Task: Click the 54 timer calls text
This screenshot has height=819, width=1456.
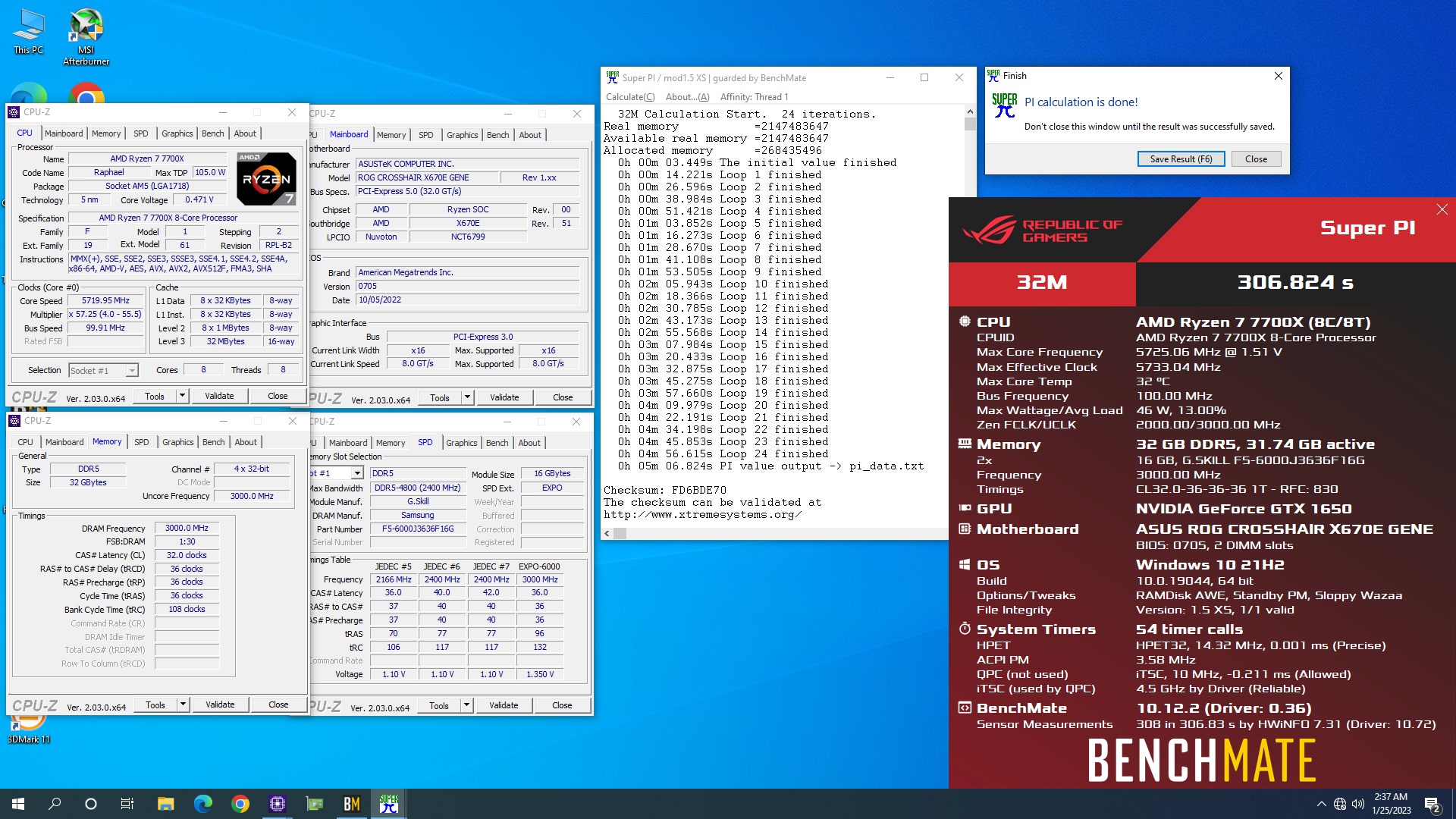Action: [x=1189, y=629]
